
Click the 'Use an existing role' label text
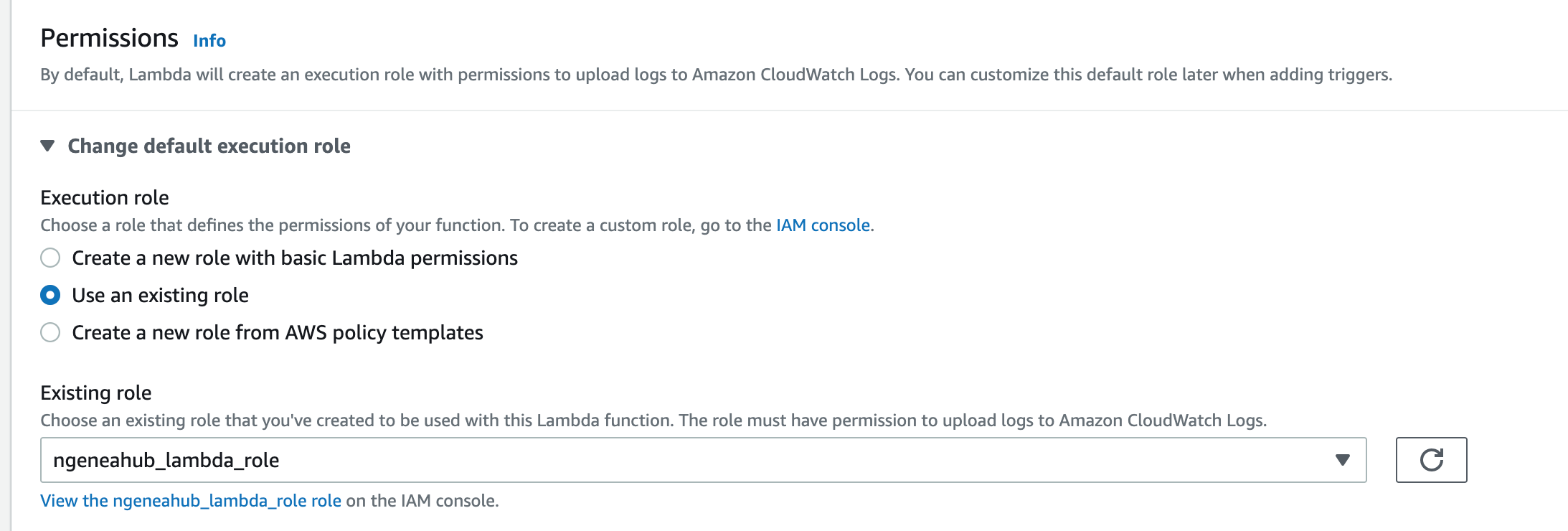160,295
